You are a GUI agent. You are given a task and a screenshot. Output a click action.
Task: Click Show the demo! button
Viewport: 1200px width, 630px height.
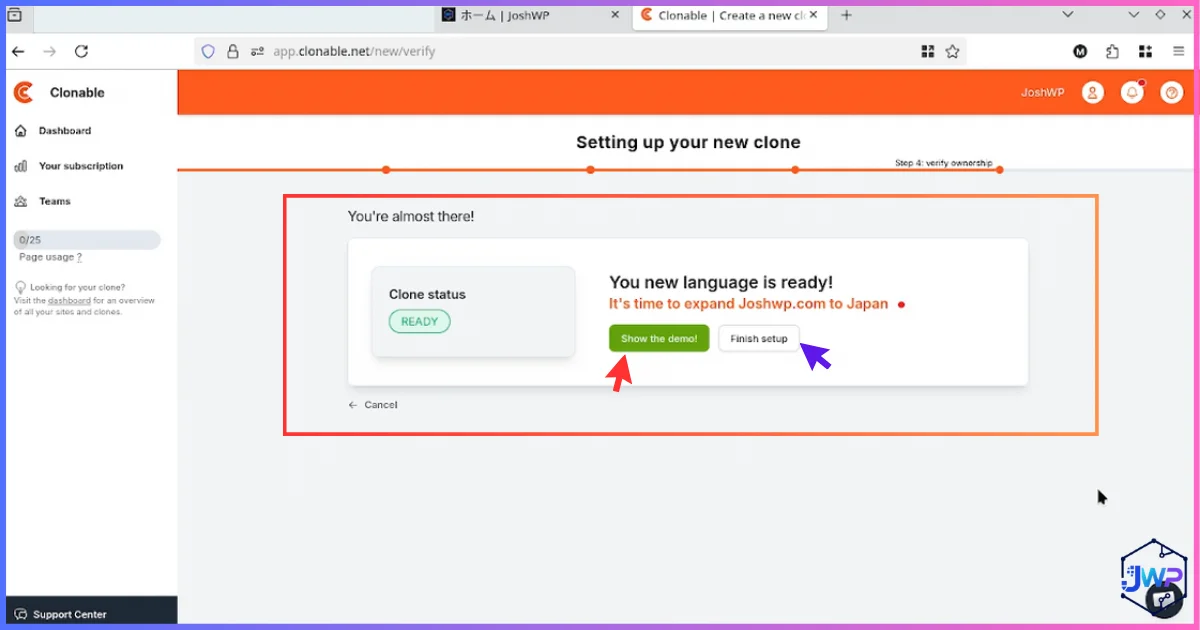[x=659, y=339]
